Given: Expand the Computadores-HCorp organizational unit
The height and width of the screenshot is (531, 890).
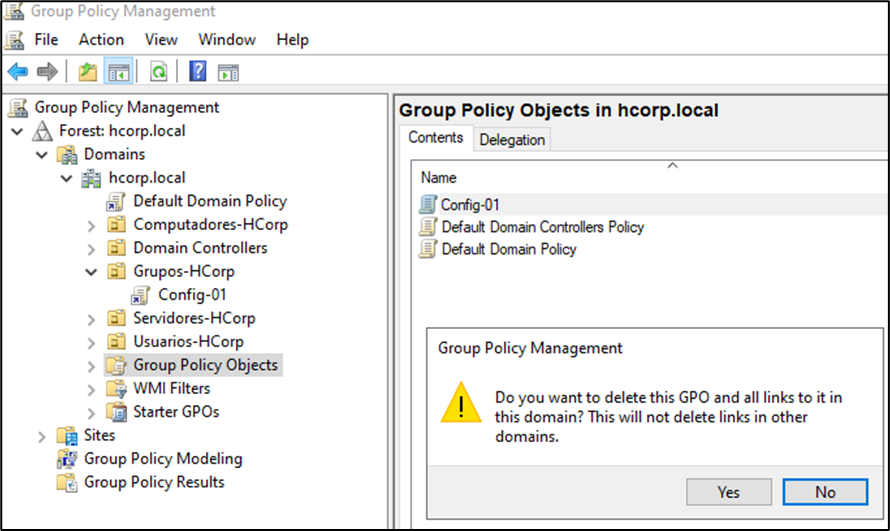Looking at the screenshot, I should (x=91, y=224).
